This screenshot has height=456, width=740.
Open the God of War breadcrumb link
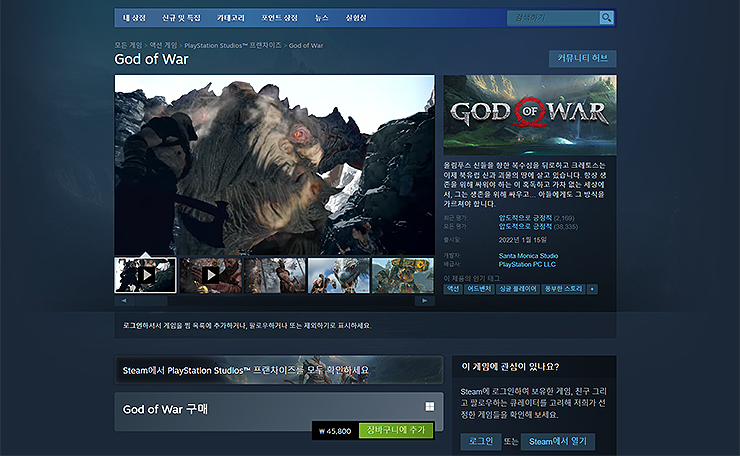[306, 45]
